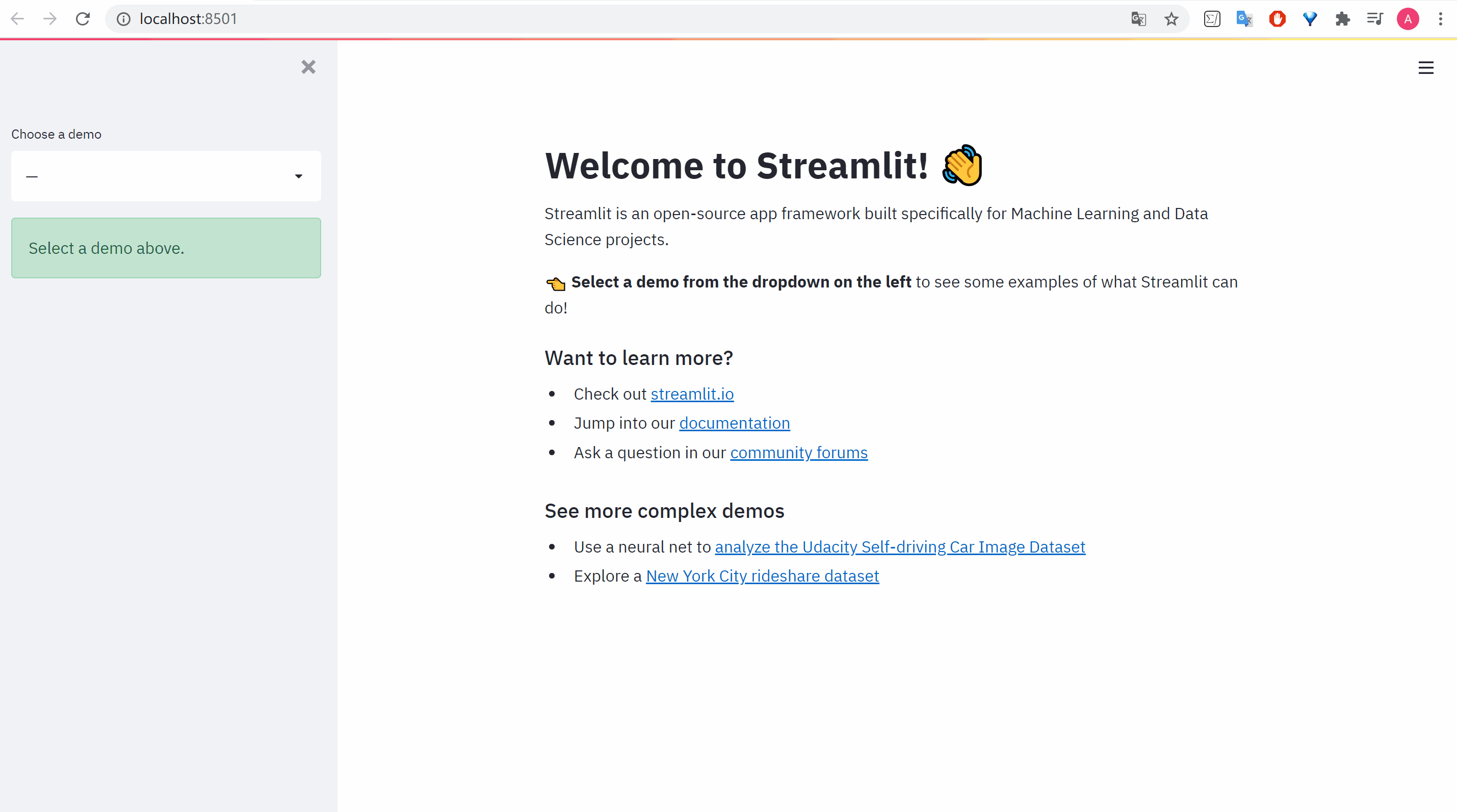Visit the community forums link
1457x812 pixels.
coord(799,453)
